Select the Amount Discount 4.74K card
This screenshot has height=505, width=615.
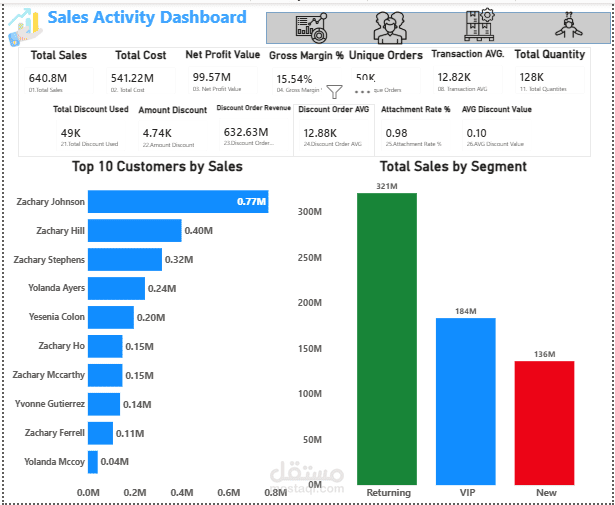tap(173, 136)
